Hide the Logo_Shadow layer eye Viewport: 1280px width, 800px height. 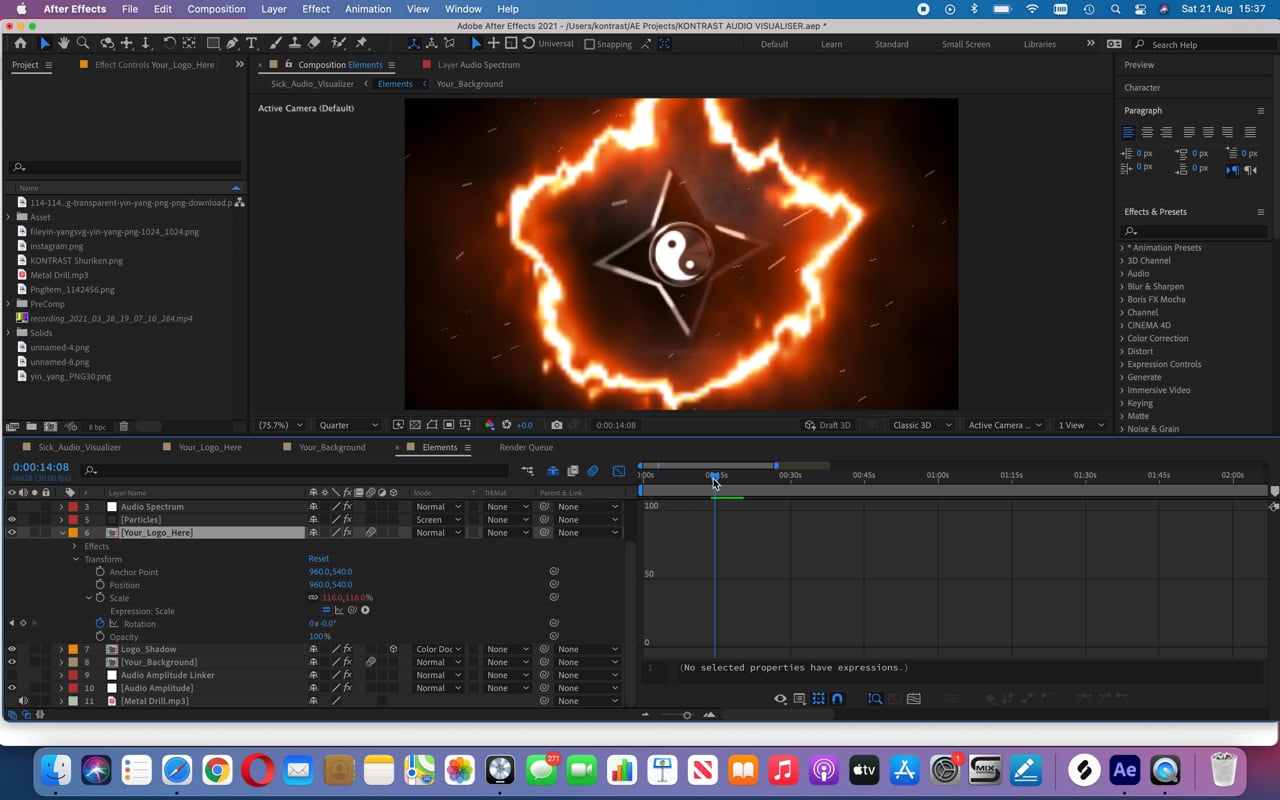12,650
